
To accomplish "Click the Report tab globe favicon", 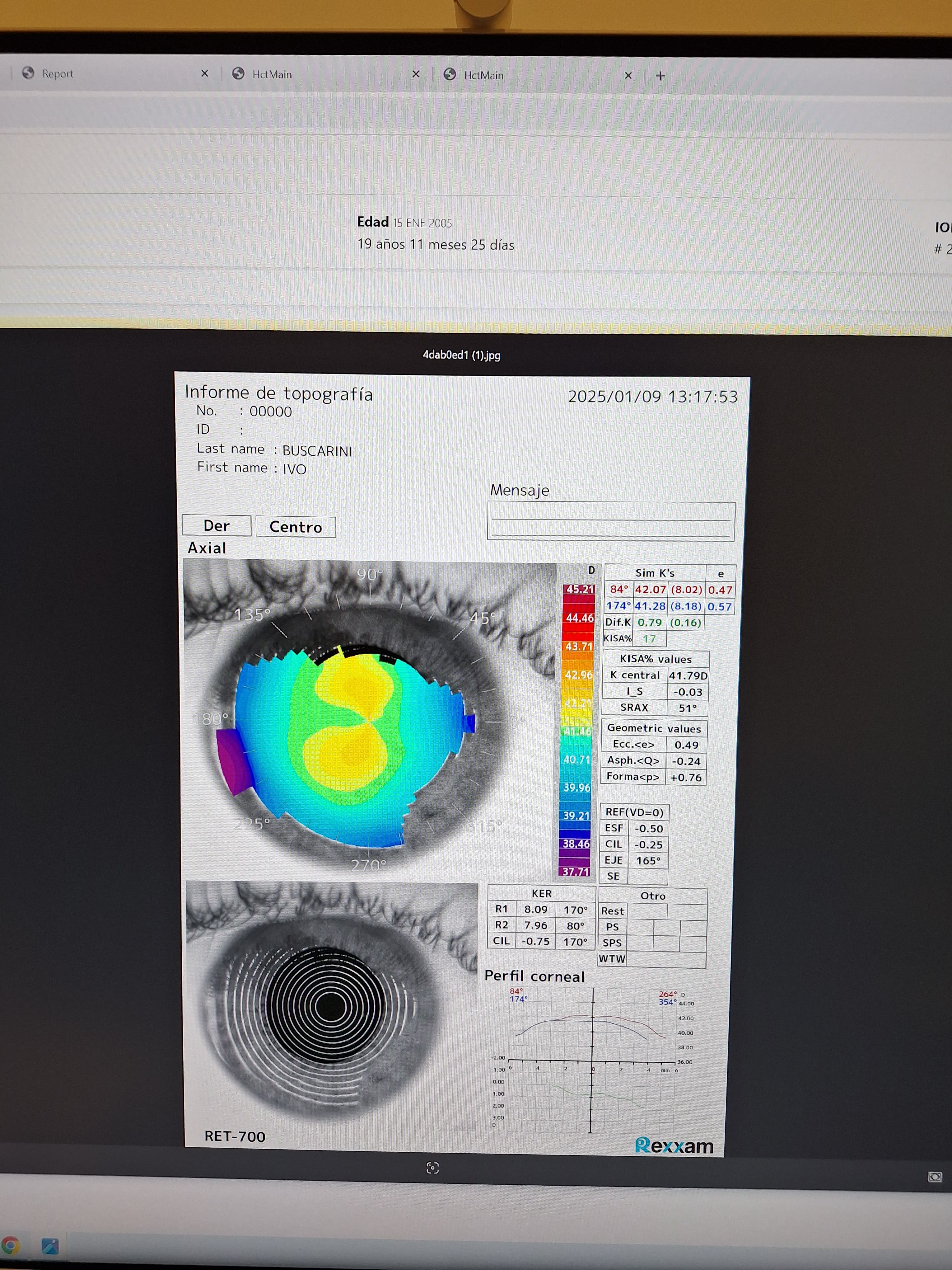I will 28,73.
